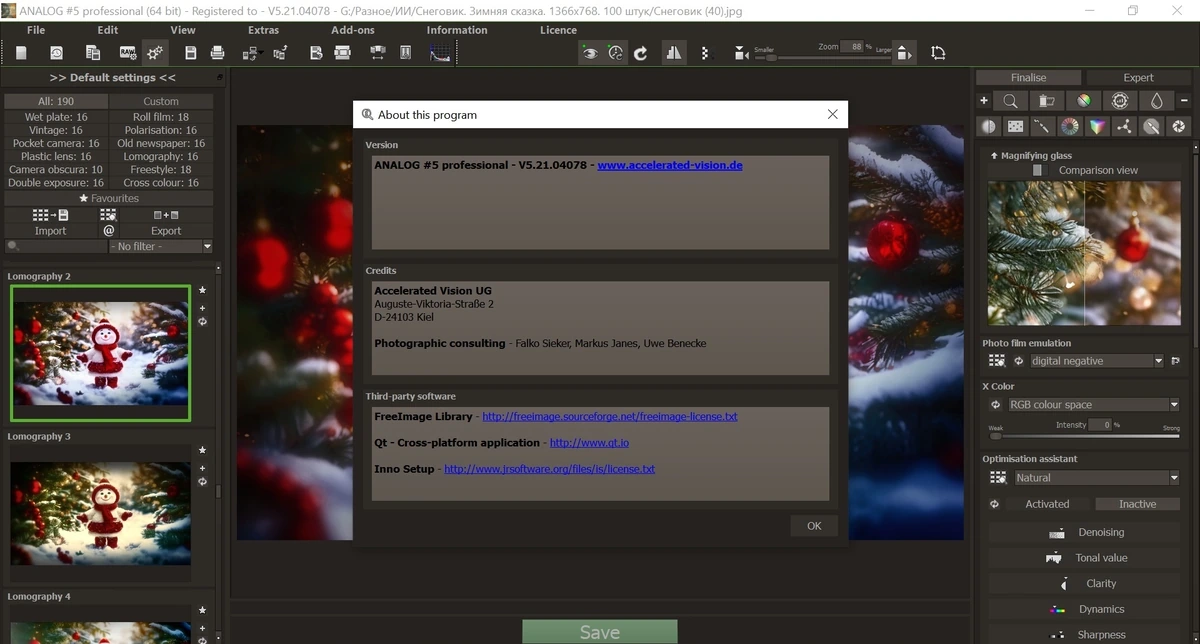Adjust the X Color Intensity slider

tap(1085, 436)
